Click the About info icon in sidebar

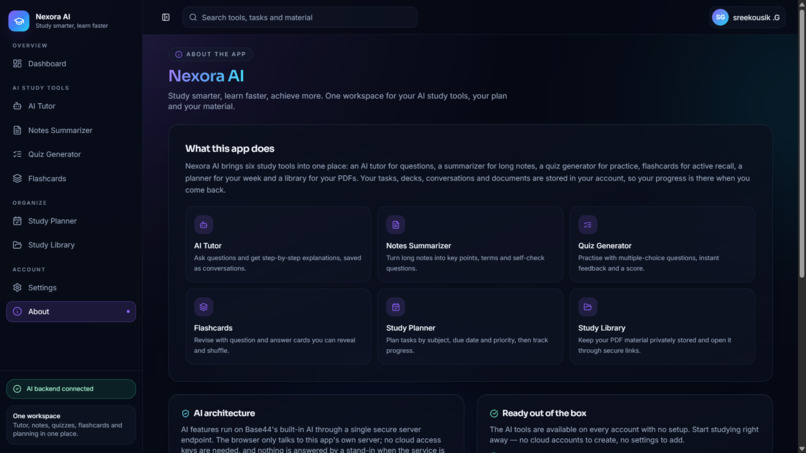(17, 312)
